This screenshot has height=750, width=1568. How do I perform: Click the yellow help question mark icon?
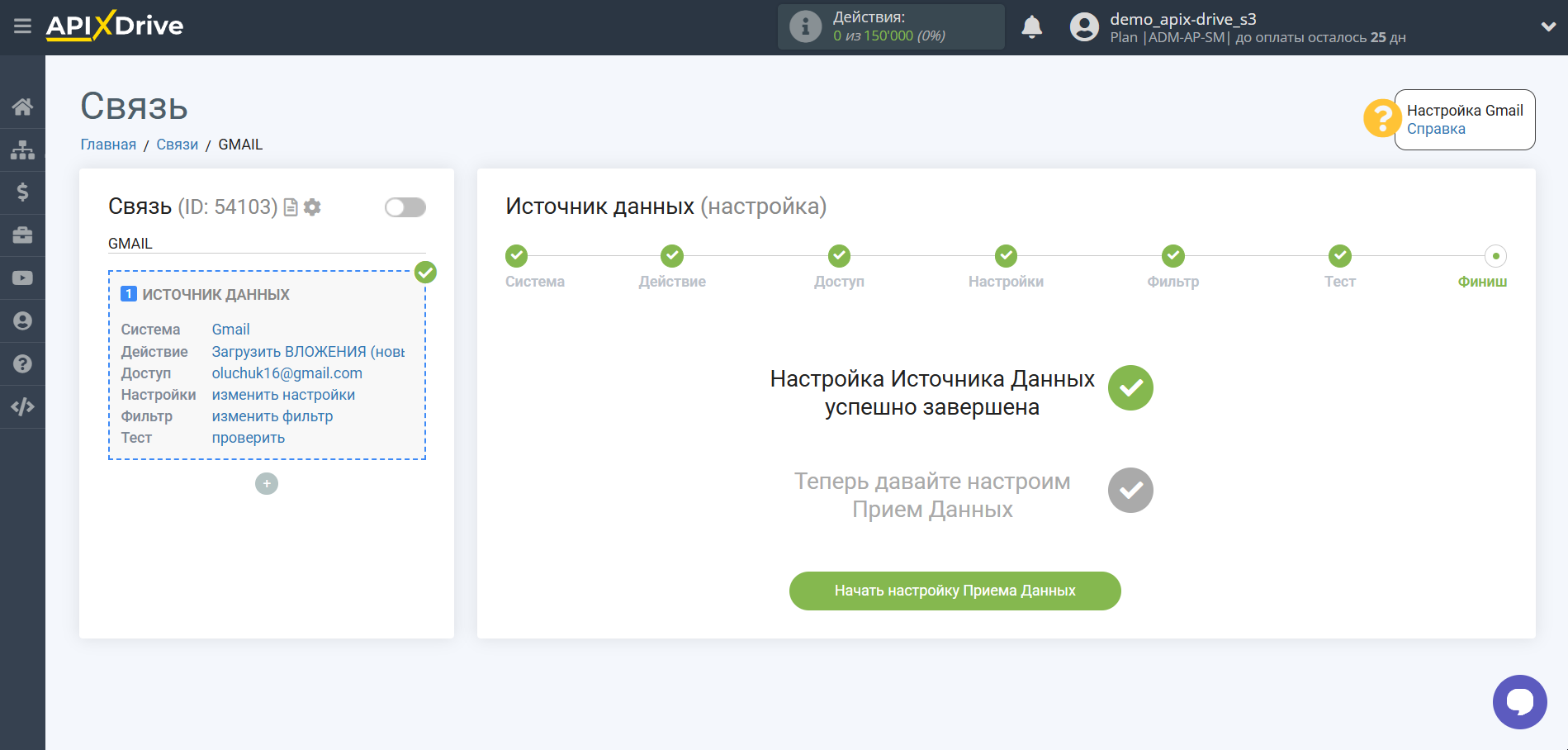(x=1381, y=118)
